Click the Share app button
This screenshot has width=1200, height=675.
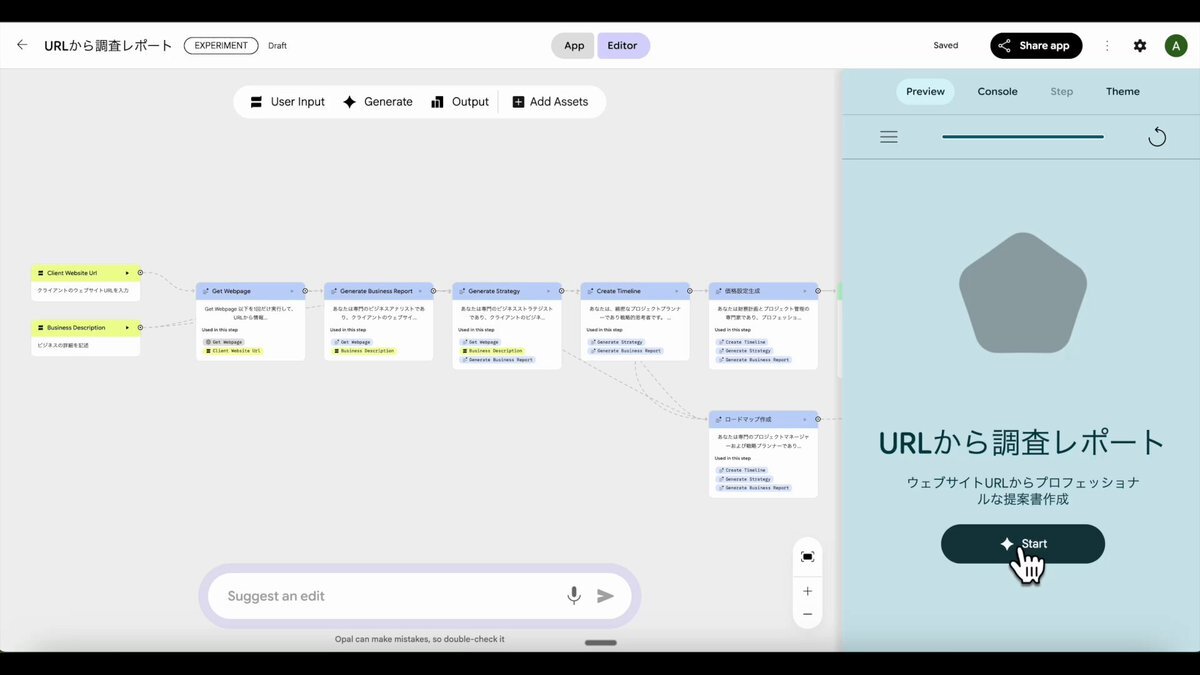(1035, 46)
